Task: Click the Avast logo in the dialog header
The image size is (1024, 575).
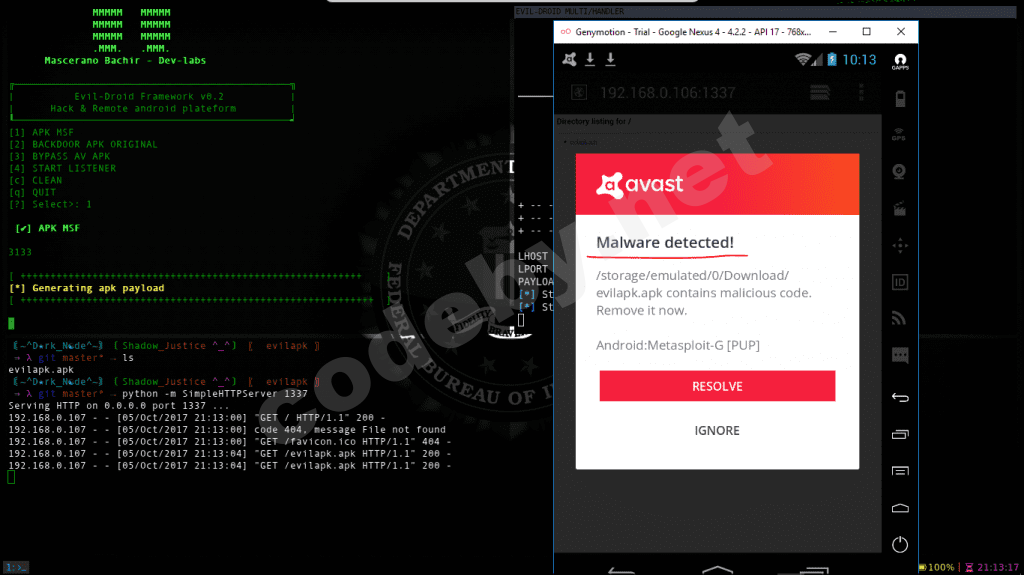Action: [x=639, y=184]
